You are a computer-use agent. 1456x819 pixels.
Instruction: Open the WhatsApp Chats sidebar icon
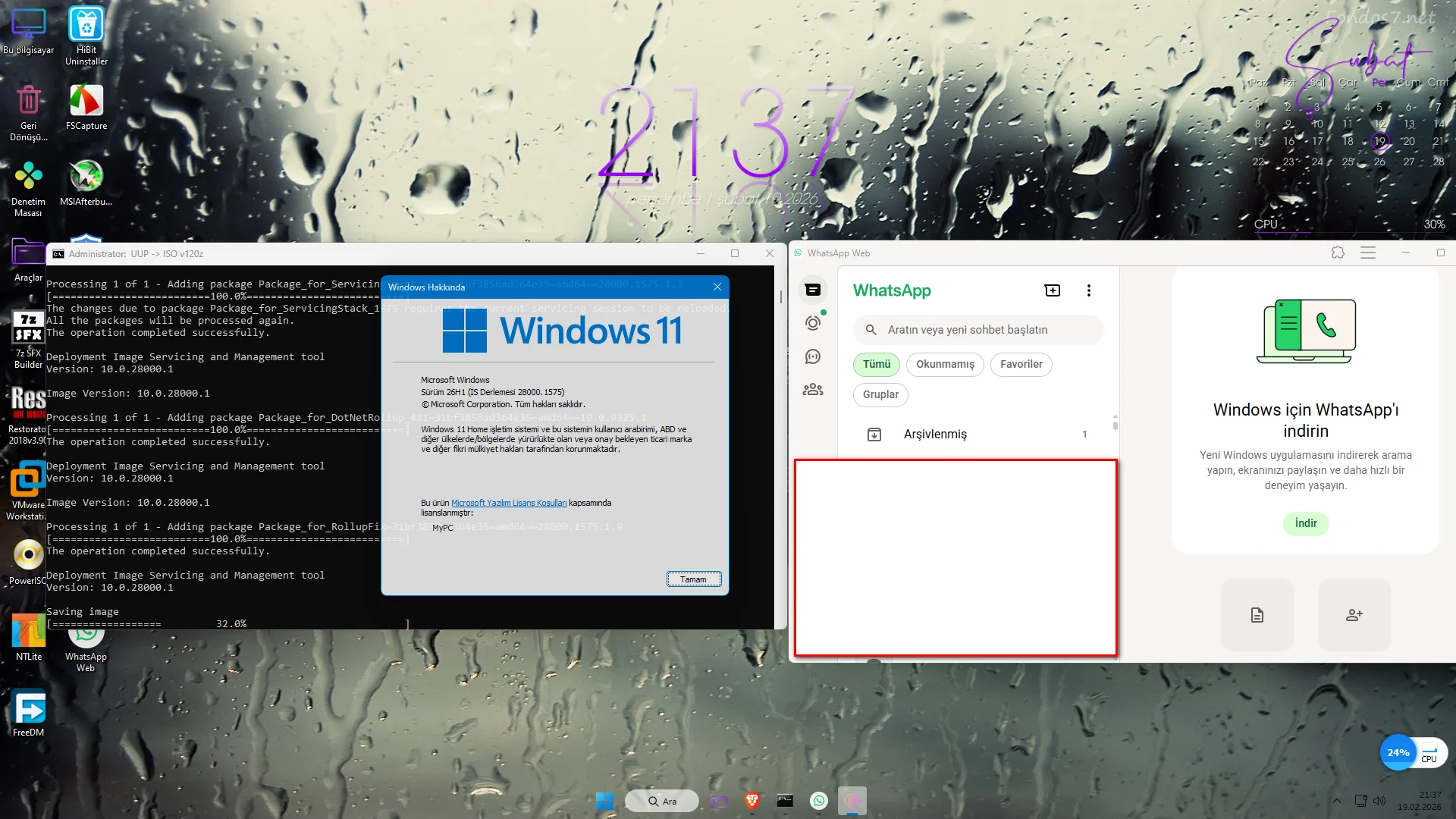click(812, 290)
